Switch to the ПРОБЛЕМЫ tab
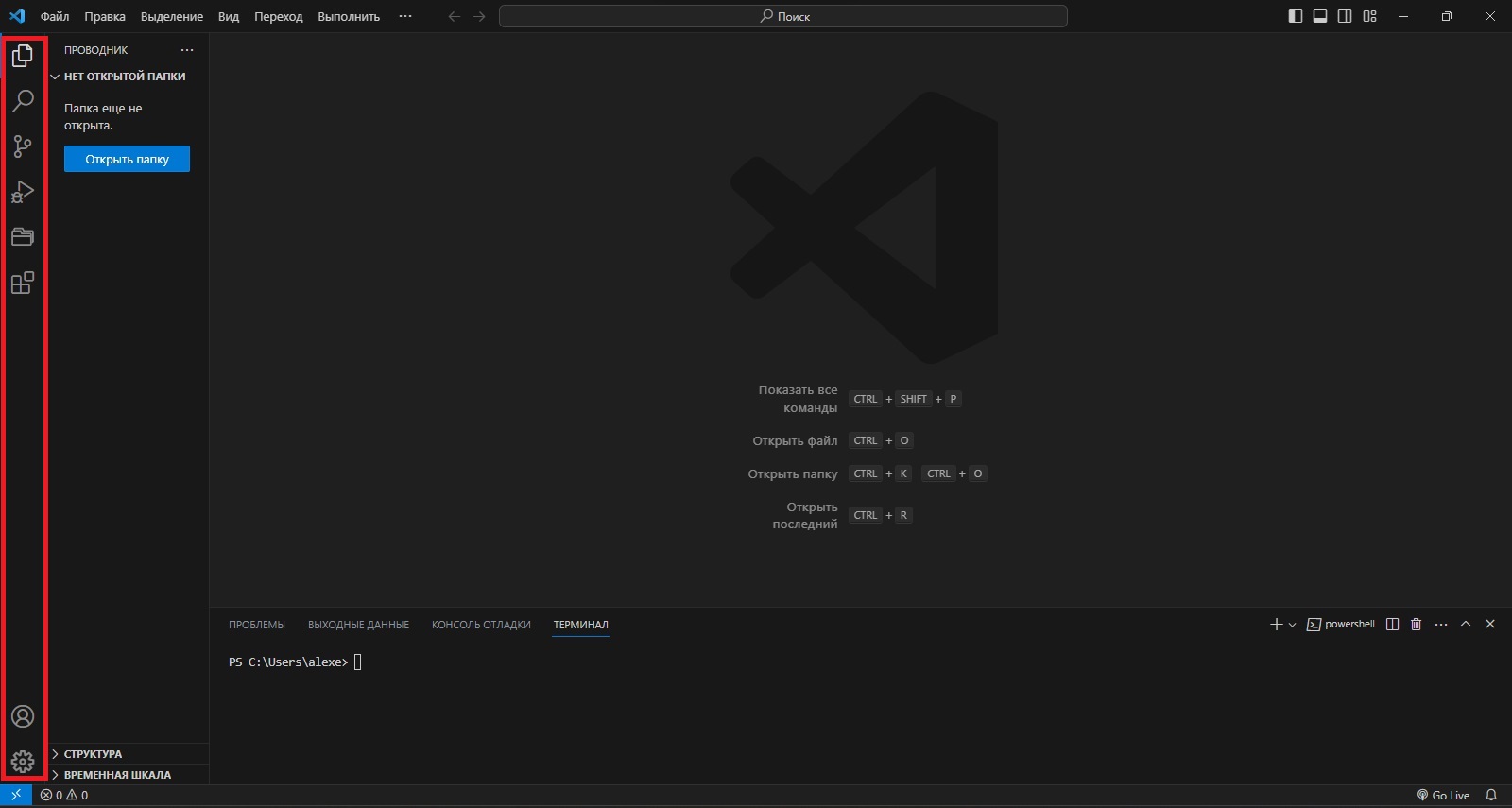The image size is (1512, 808). [257, 625]
